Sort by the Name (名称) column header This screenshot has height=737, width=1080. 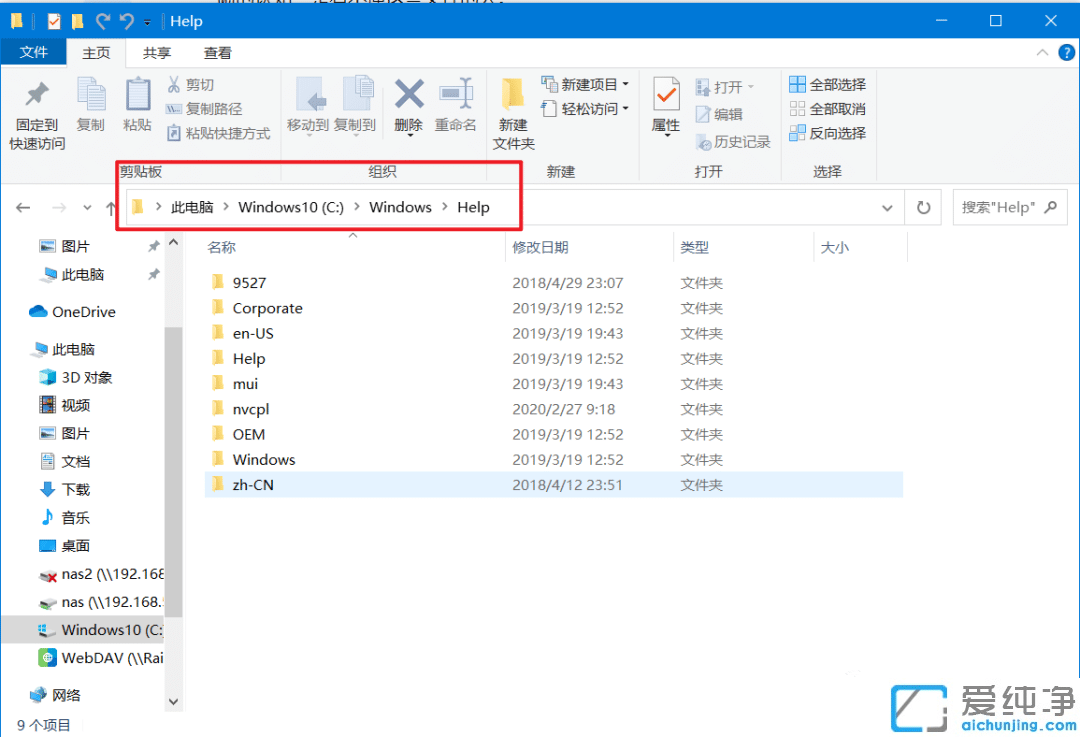click(x=222, y=247)
